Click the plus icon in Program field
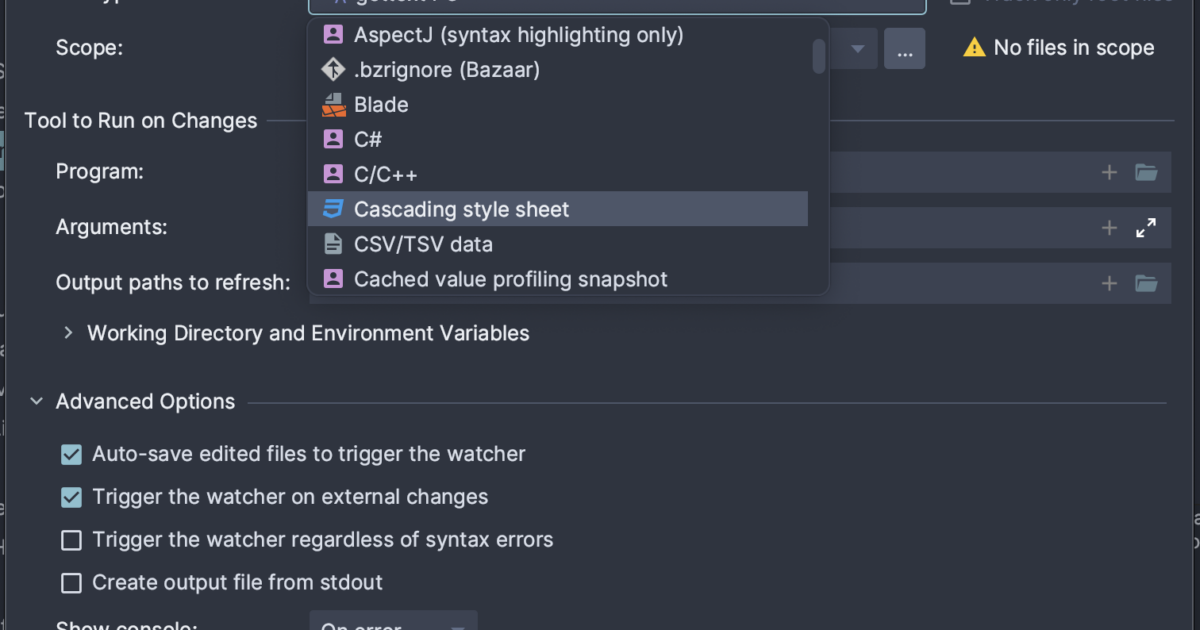This screenshot has width=1200, height=630. click(1109, 173)
